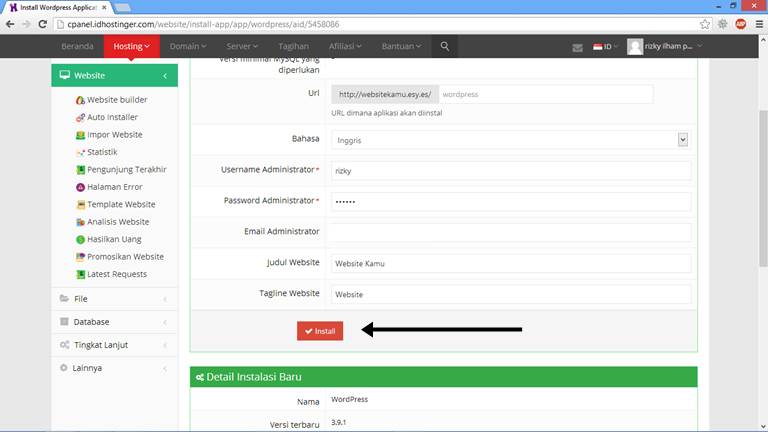Open Auto Installer tool

pyautogui.click(x=107, y=117)
